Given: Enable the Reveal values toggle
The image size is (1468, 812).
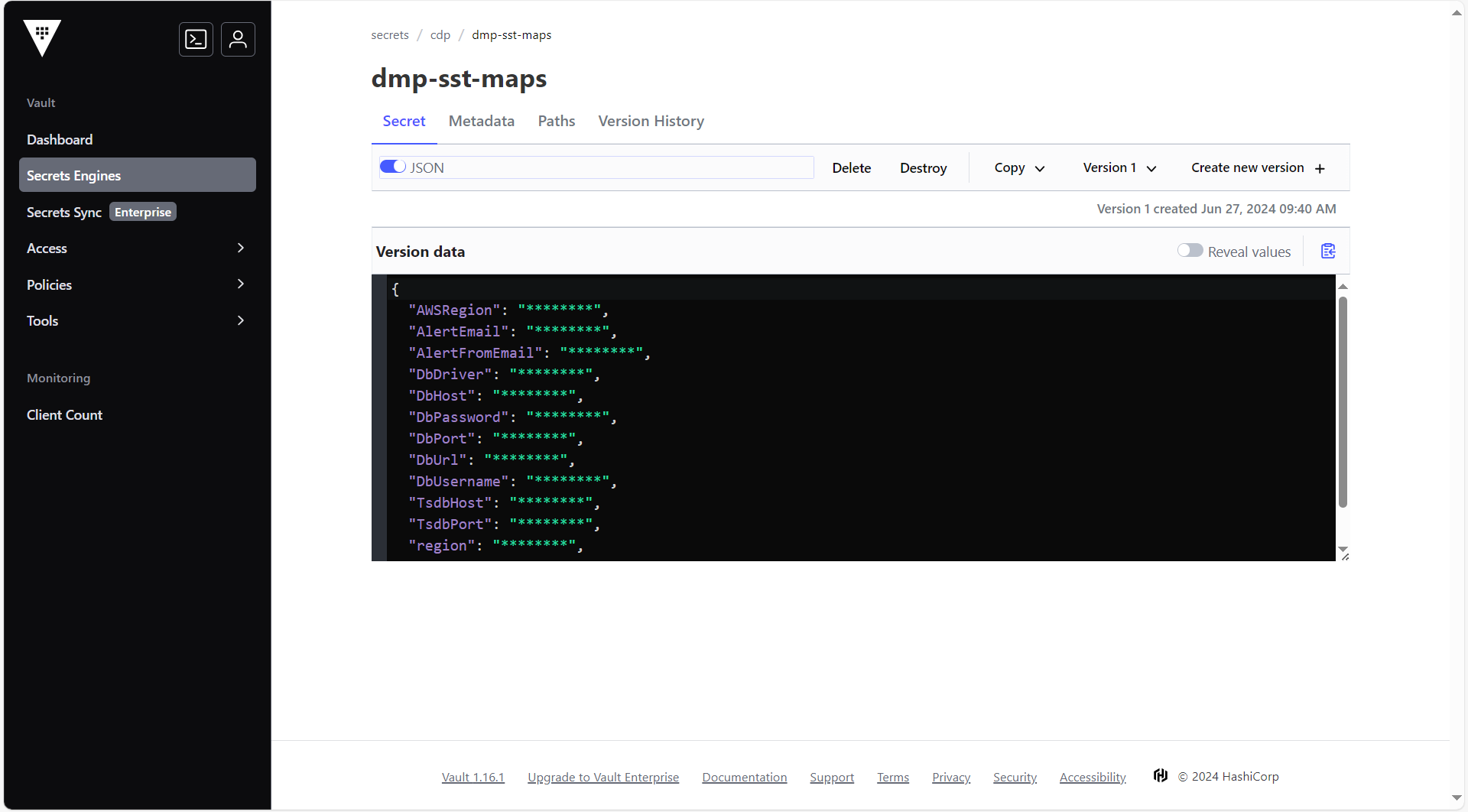Looking at the screenshot, I should point(1190,250).
